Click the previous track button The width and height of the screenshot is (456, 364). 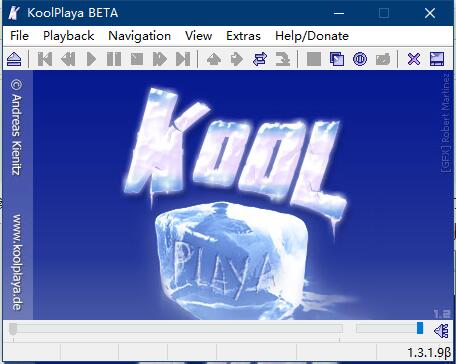point(45,59)
